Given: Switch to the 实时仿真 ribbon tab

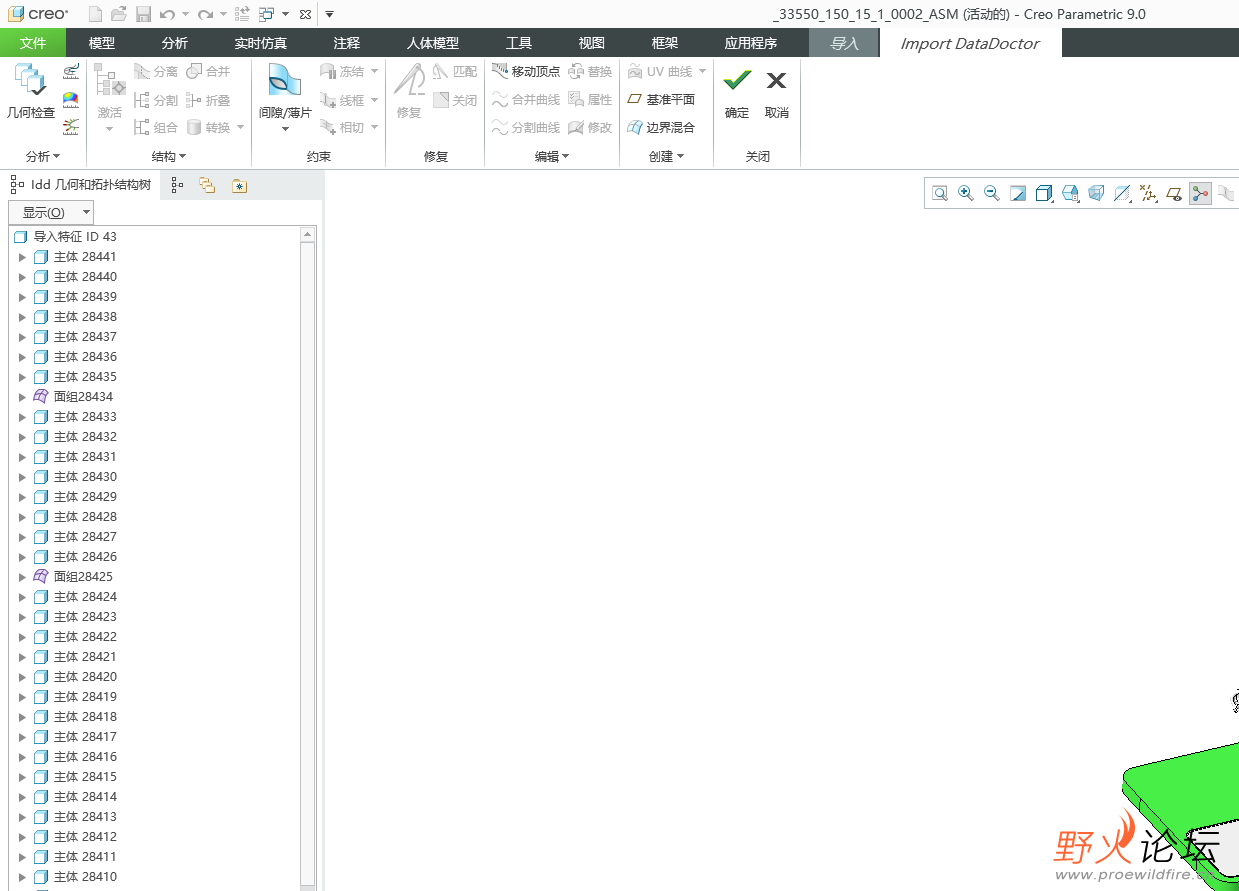Looking at the screenshot, I should point(261,43).
